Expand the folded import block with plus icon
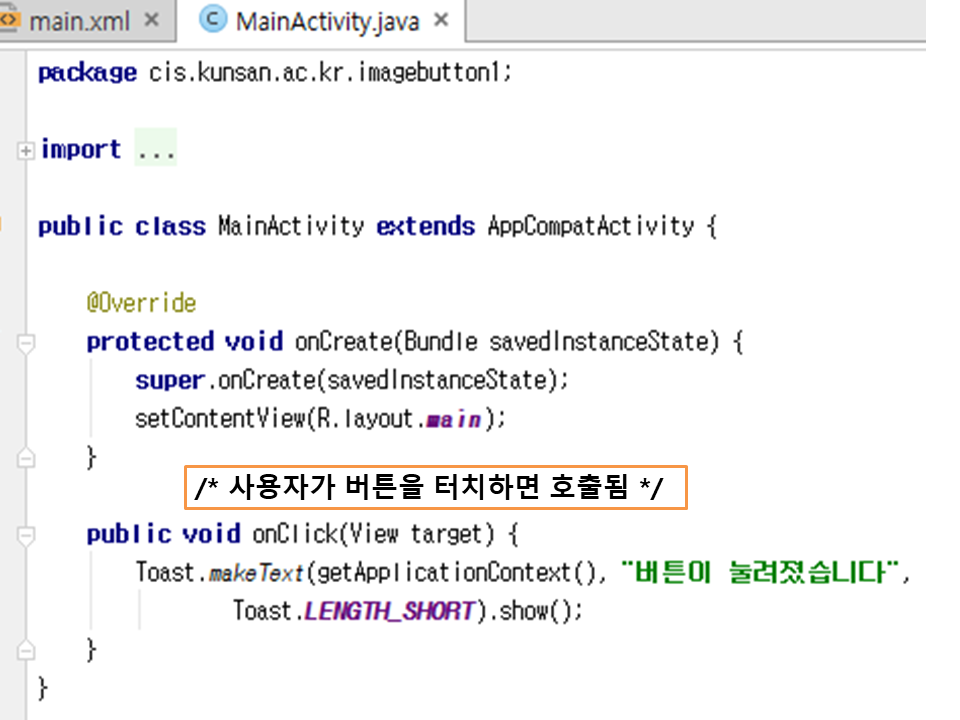The image size is (960, 720). click(x=25, y=150)
